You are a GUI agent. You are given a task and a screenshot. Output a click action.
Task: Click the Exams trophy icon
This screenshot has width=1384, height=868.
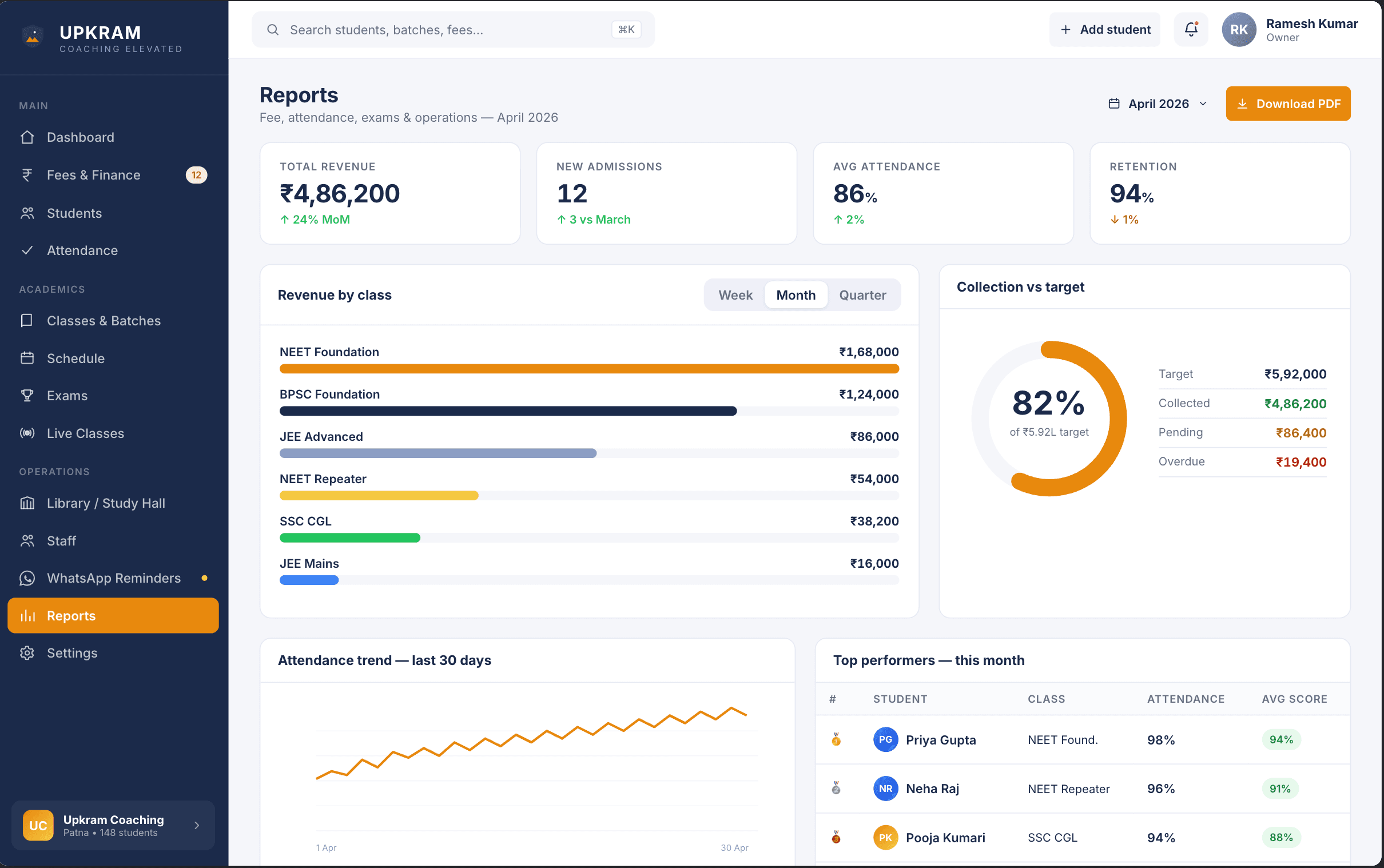(27, 395)
